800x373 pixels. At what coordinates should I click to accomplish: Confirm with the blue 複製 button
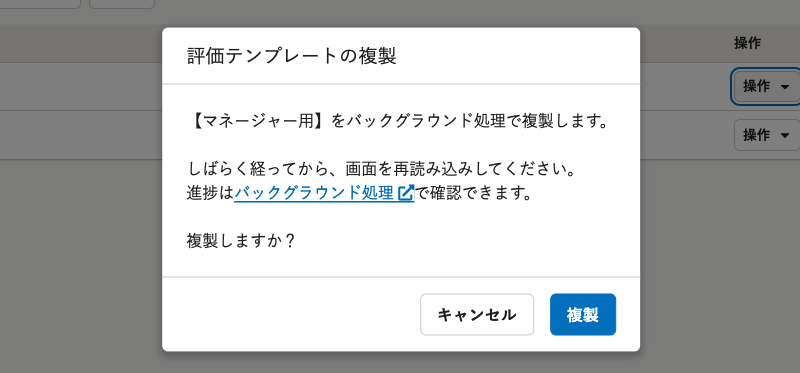click(583, 314)
